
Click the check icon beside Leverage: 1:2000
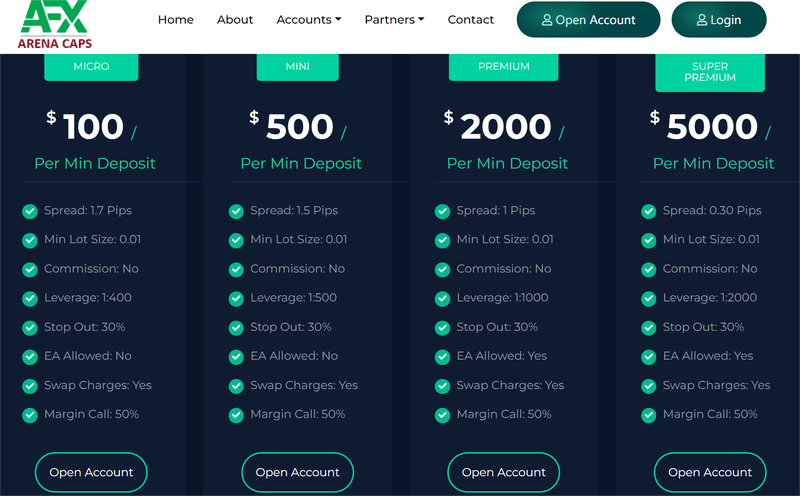[648, 298]
